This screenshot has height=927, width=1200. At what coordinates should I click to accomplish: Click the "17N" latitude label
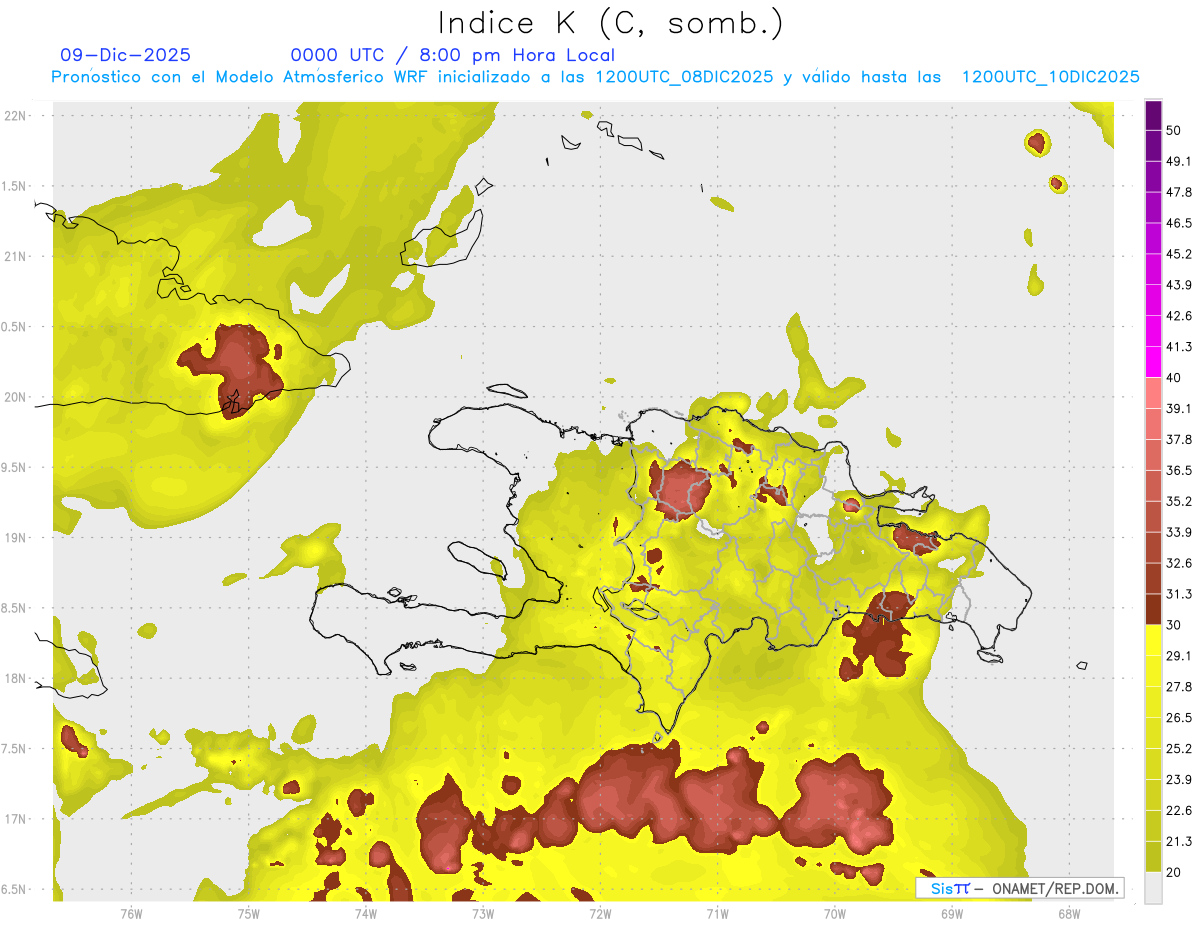[x=17, y=819]
